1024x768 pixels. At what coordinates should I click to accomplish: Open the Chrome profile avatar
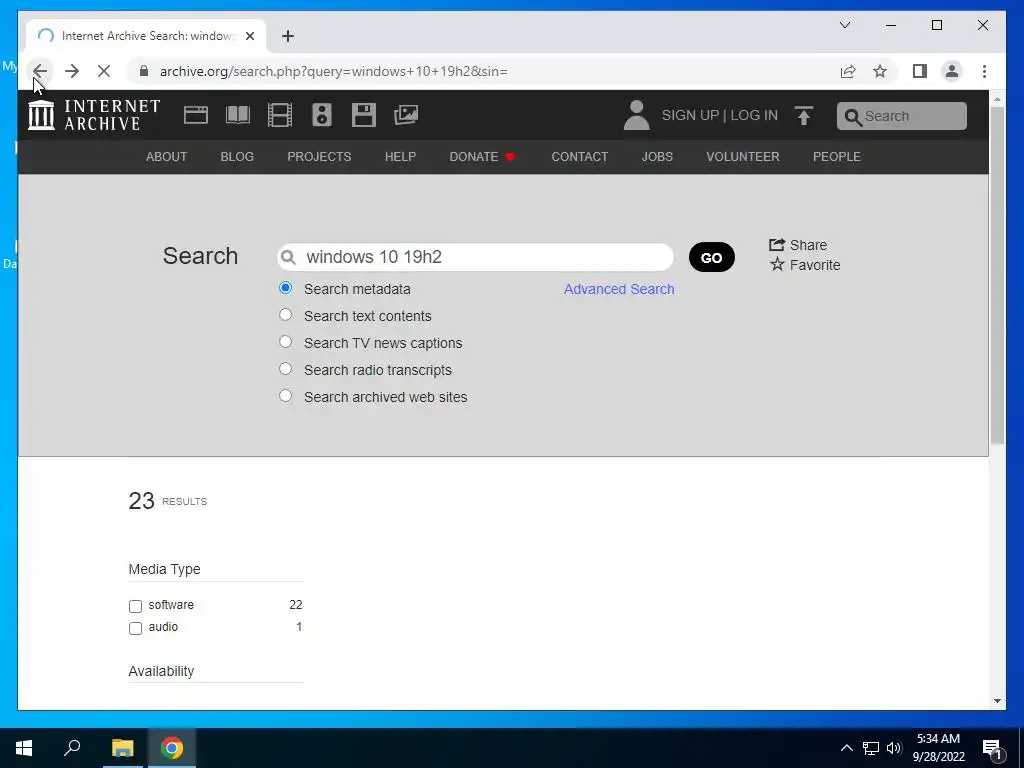coord(952,71)
